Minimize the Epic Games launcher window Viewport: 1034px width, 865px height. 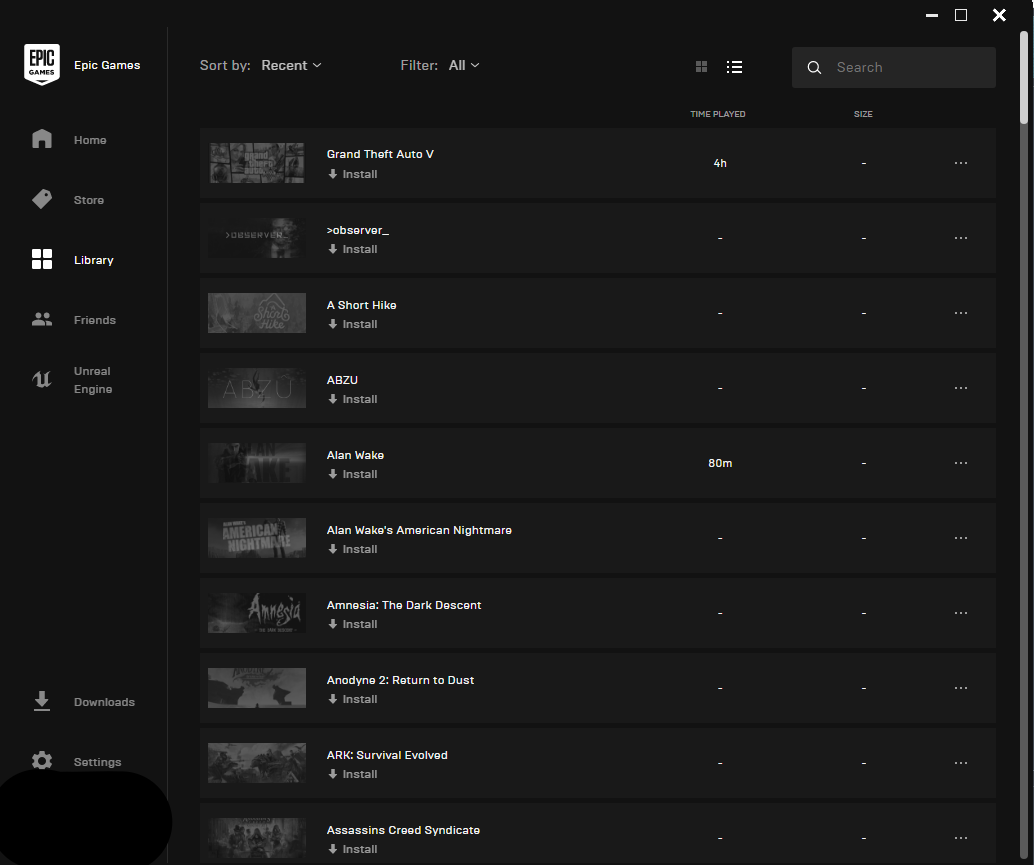click(x=932, y=15)
